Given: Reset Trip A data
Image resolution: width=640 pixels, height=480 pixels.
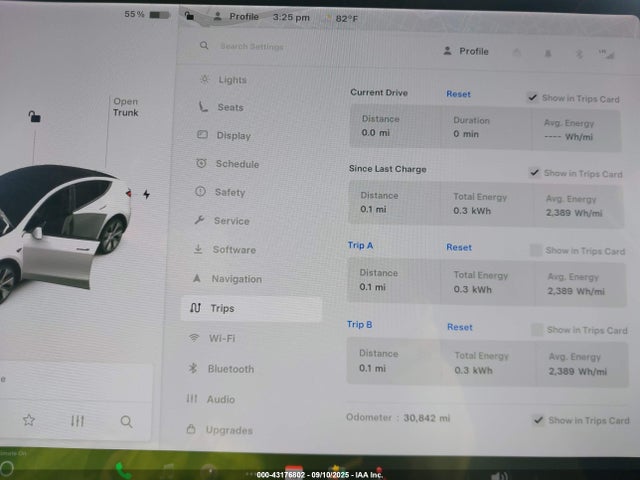Looking at the screenshot, I should [x=459, y=247].
